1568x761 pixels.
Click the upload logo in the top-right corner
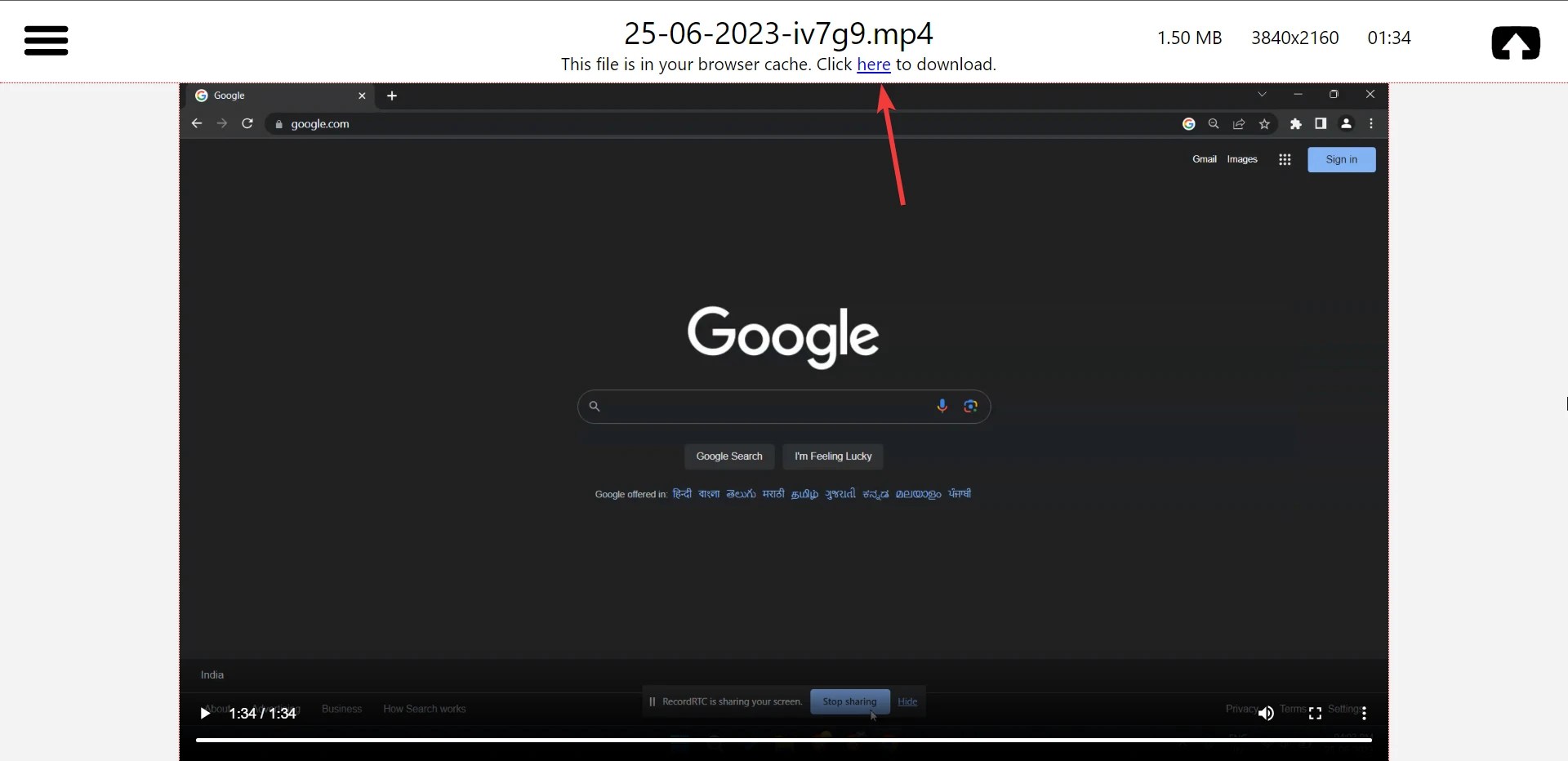(x=1517, y=42)
